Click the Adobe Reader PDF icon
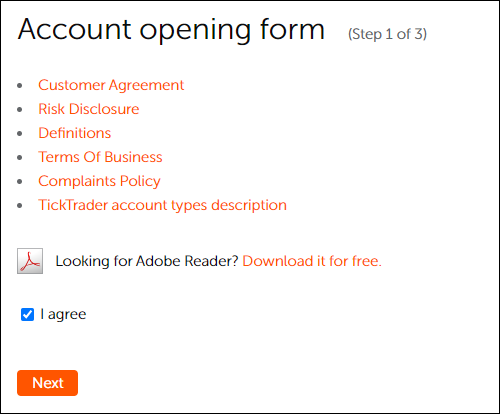This screenshot has width=500, height=414. click(30, 261)
